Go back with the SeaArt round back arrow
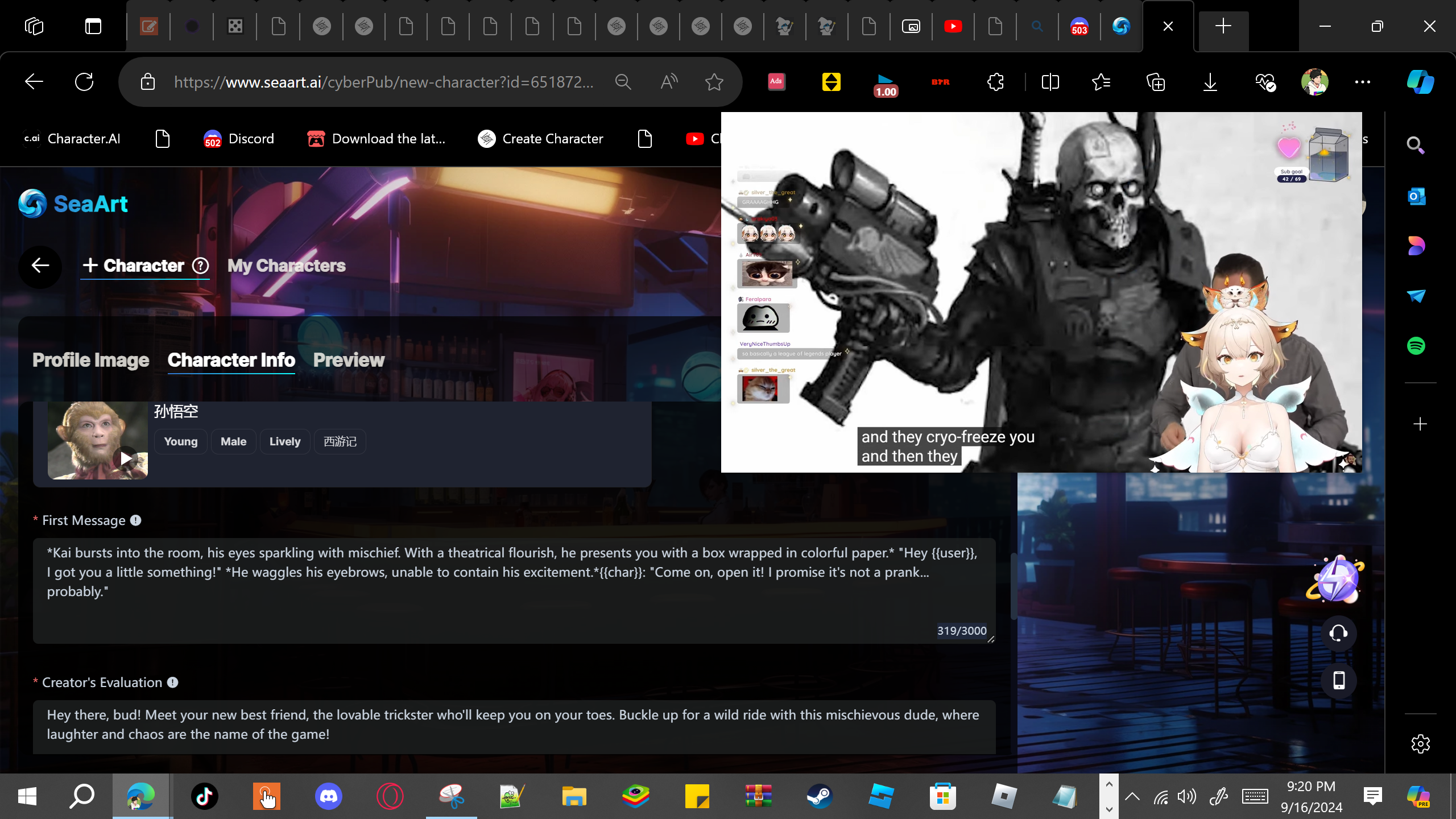The width and height of the screenshot is (1456, 819). (x=40, y=266)
